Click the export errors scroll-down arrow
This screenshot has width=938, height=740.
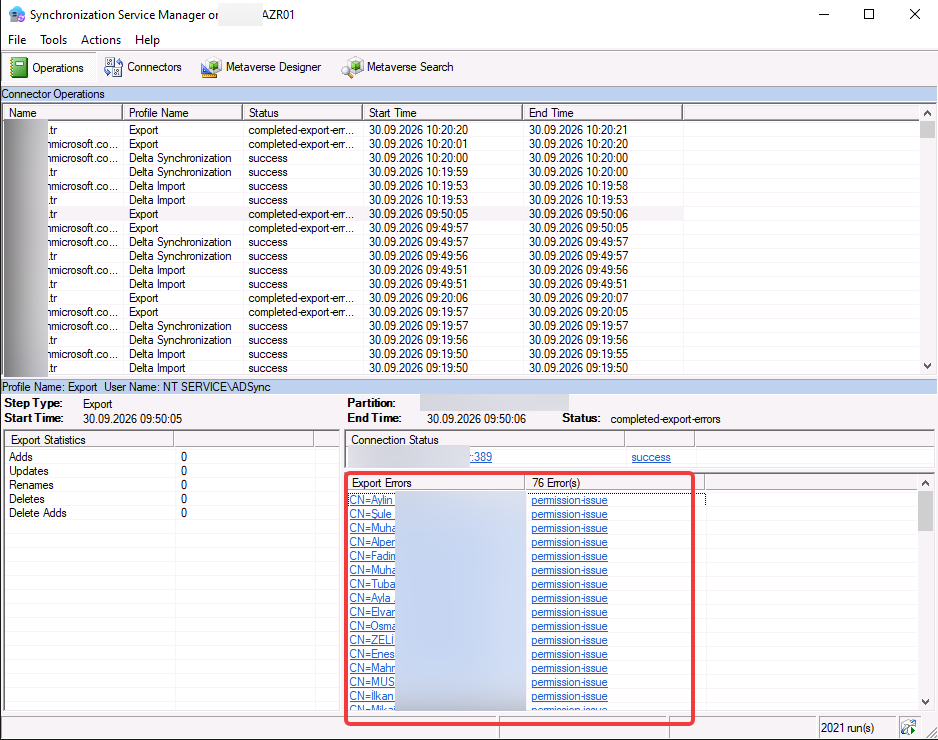pos(925,702)
